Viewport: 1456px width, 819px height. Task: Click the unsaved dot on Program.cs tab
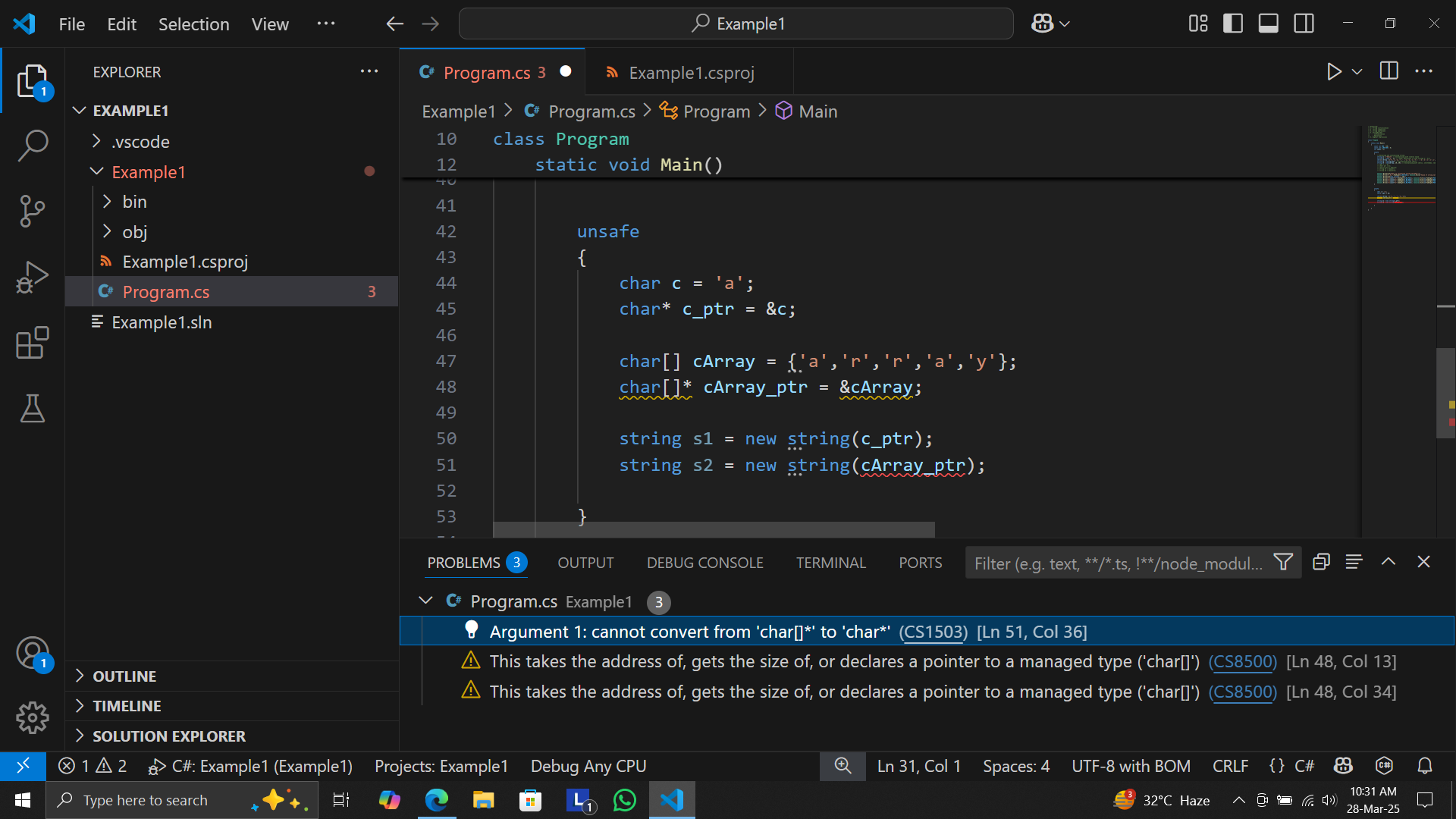(x=566, y=71)
